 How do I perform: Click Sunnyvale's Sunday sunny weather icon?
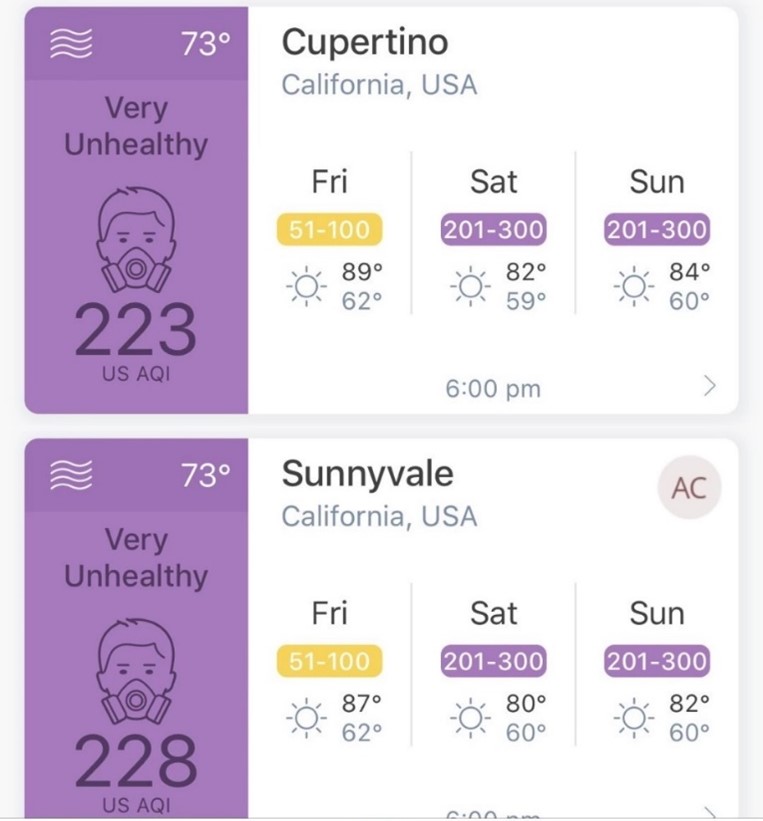633,718
